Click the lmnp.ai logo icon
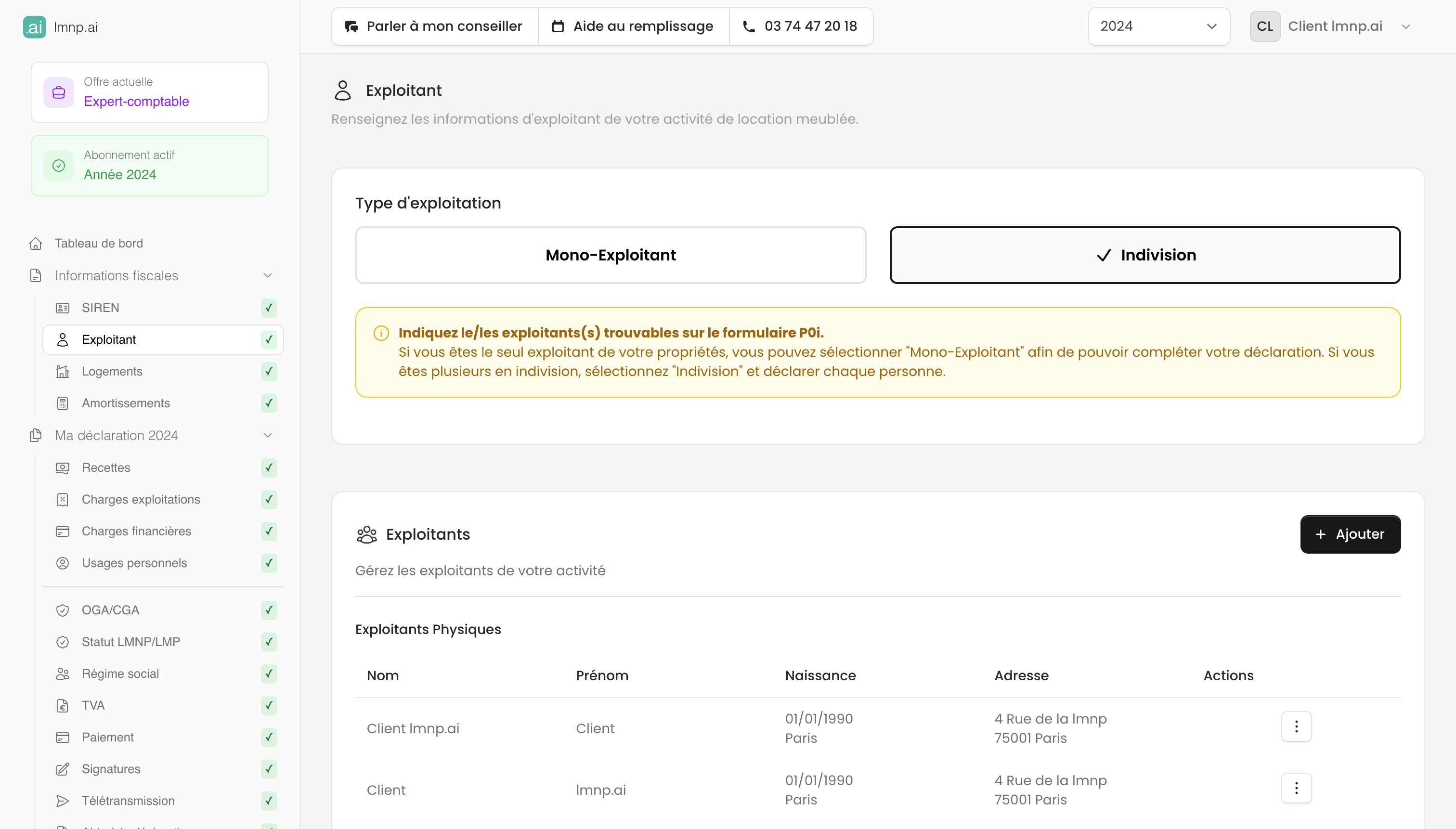 pyautogui.click(x=34, y=27)
